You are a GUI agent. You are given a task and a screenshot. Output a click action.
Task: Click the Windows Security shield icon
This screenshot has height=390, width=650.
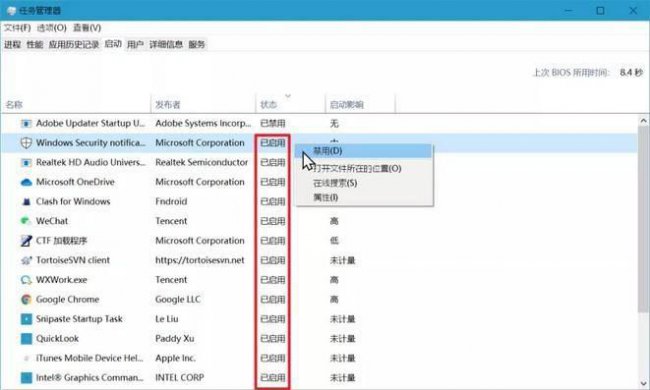click(x=26, y=143)
